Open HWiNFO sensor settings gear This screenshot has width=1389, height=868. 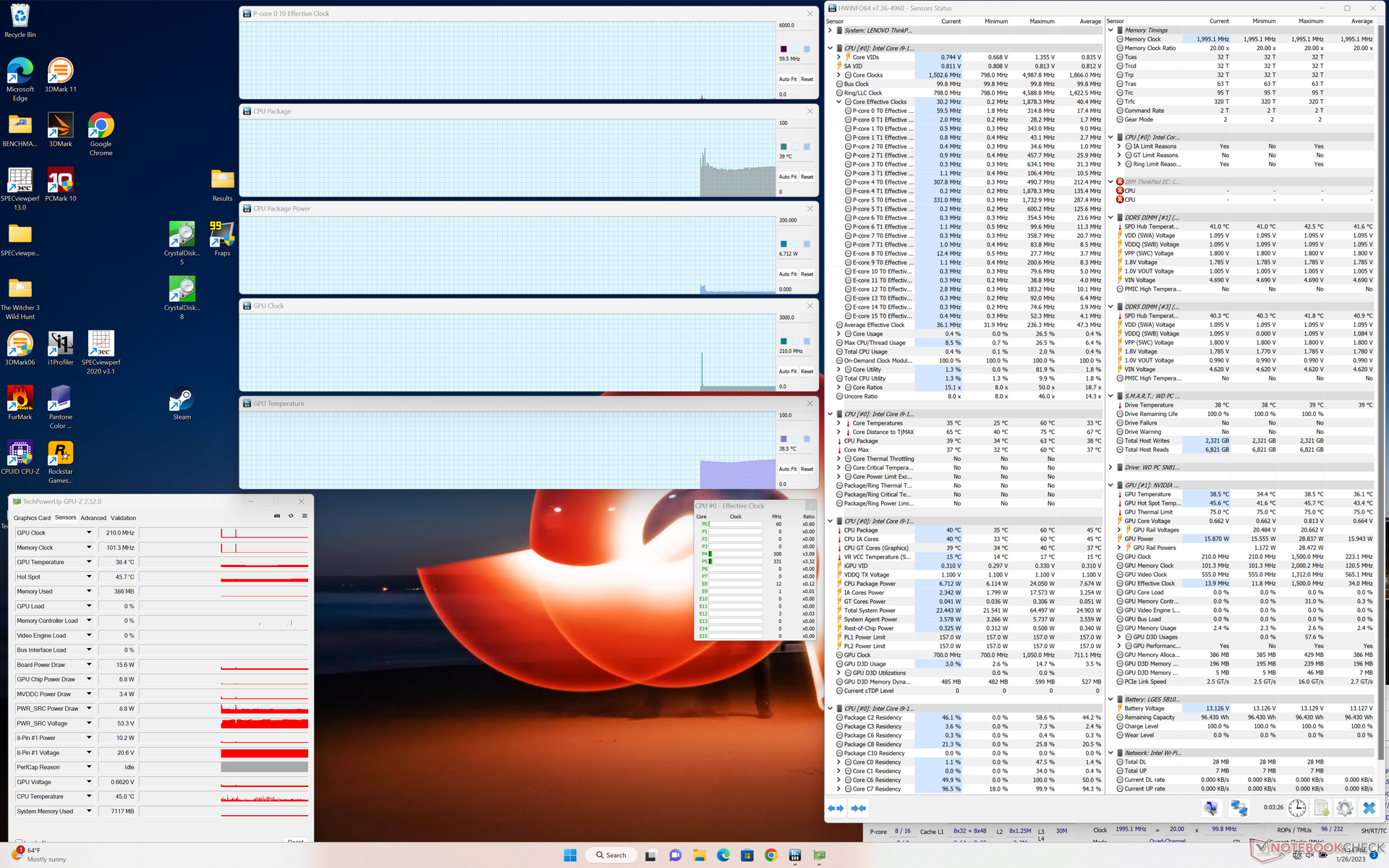point(1345,808)
